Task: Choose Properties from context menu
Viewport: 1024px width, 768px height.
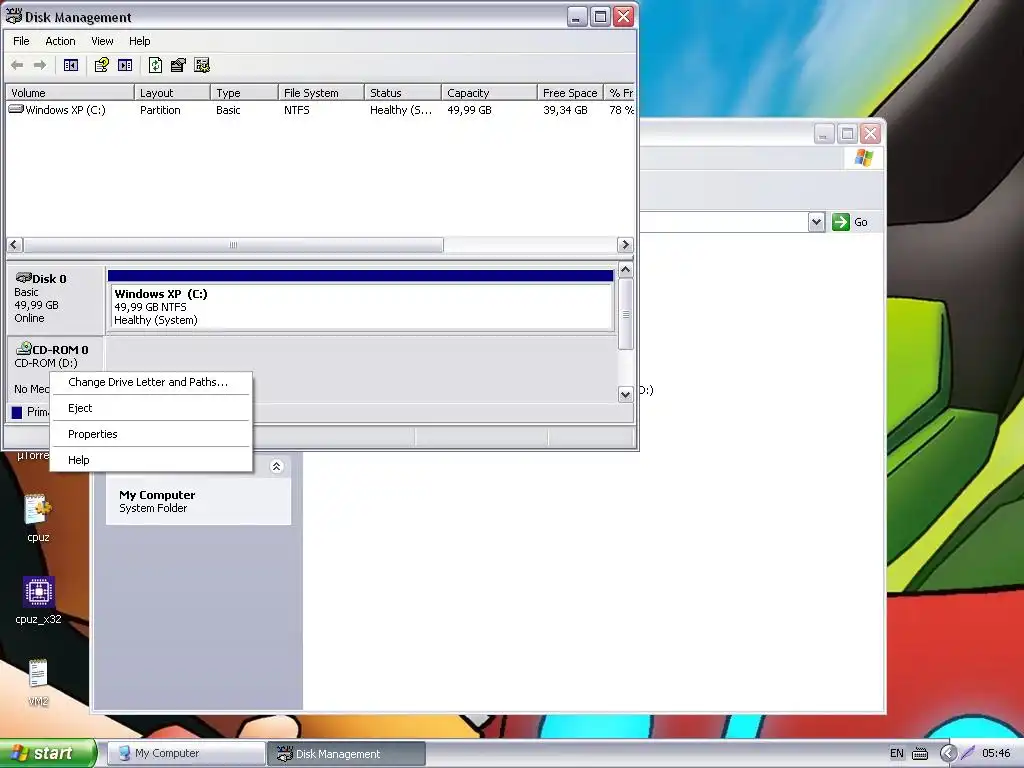Action: (151, 434)
